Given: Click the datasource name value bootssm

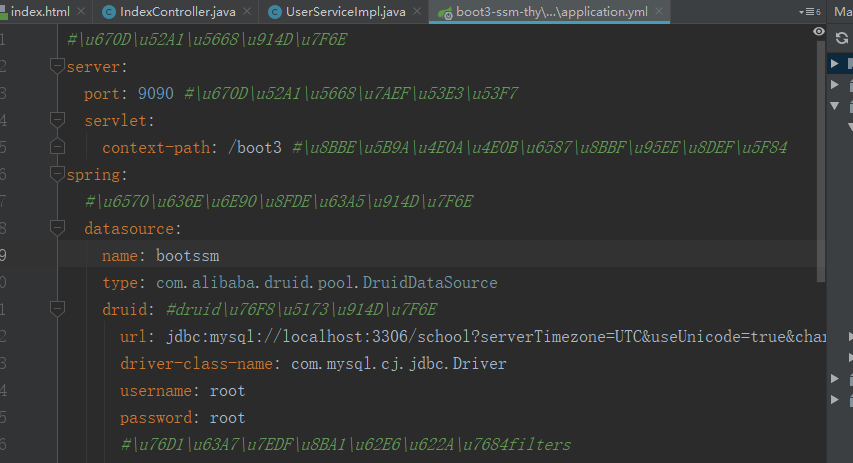Looking at the screenshot, I should click(188, 256).
